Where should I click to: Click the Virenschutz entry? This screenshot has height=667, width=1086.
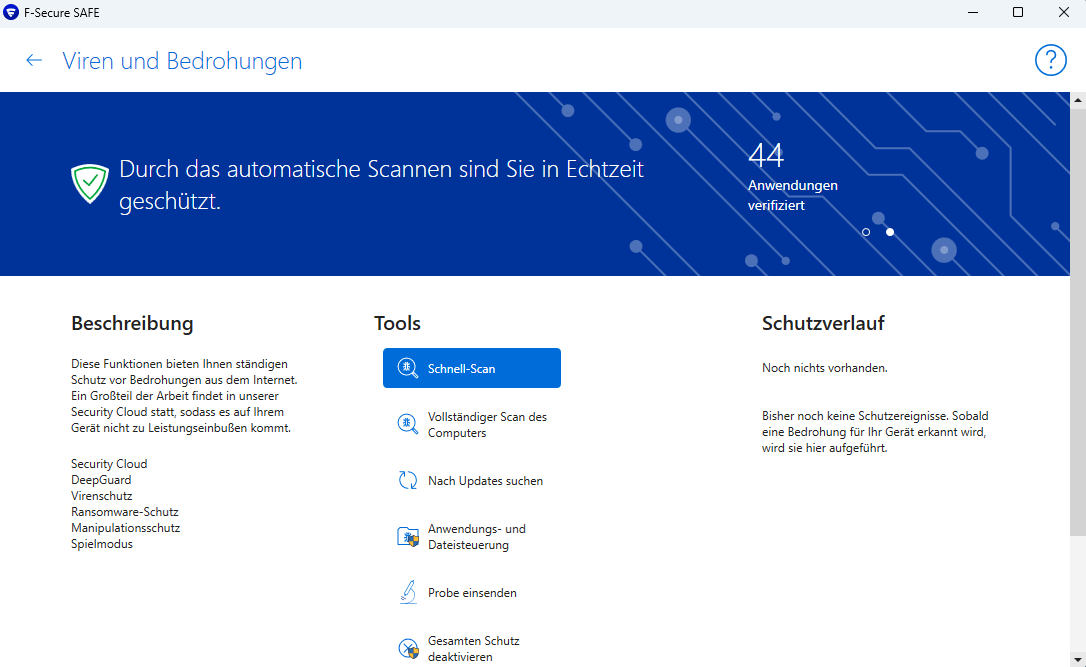tap(101, 495)
